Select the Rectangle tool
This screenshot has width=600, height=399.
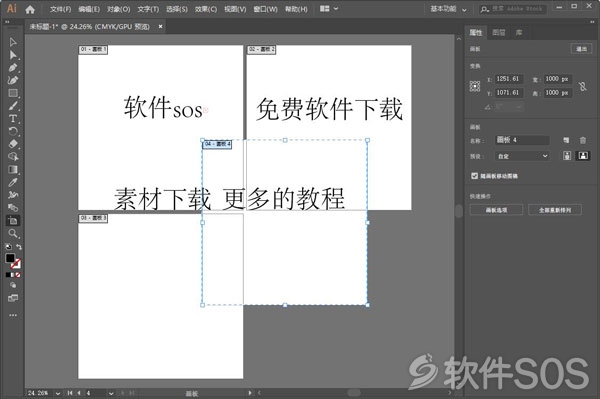(13, 93)
